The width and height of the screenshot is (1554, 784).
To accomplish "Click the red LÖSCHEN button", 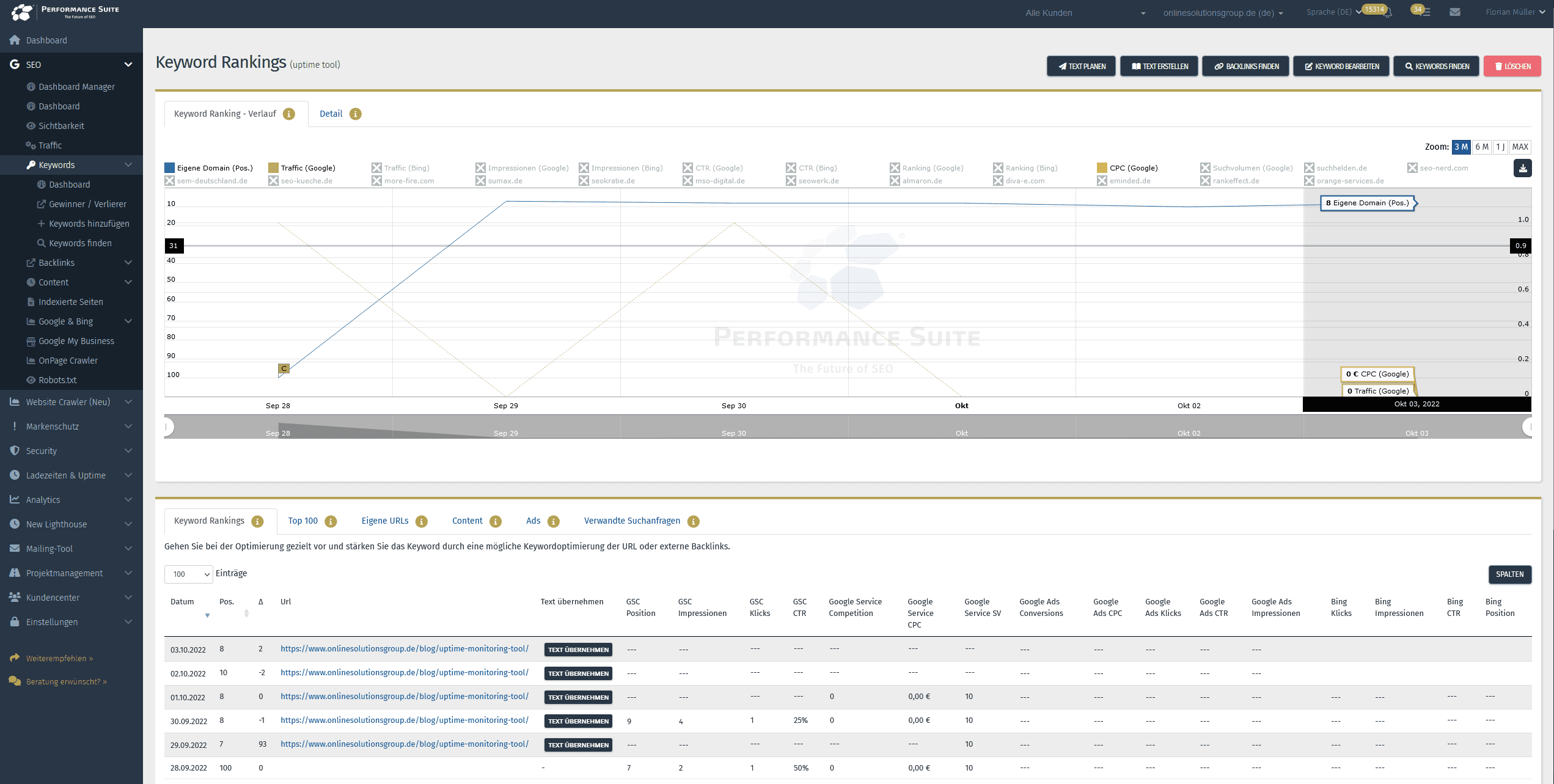I will pos(1512,67).
